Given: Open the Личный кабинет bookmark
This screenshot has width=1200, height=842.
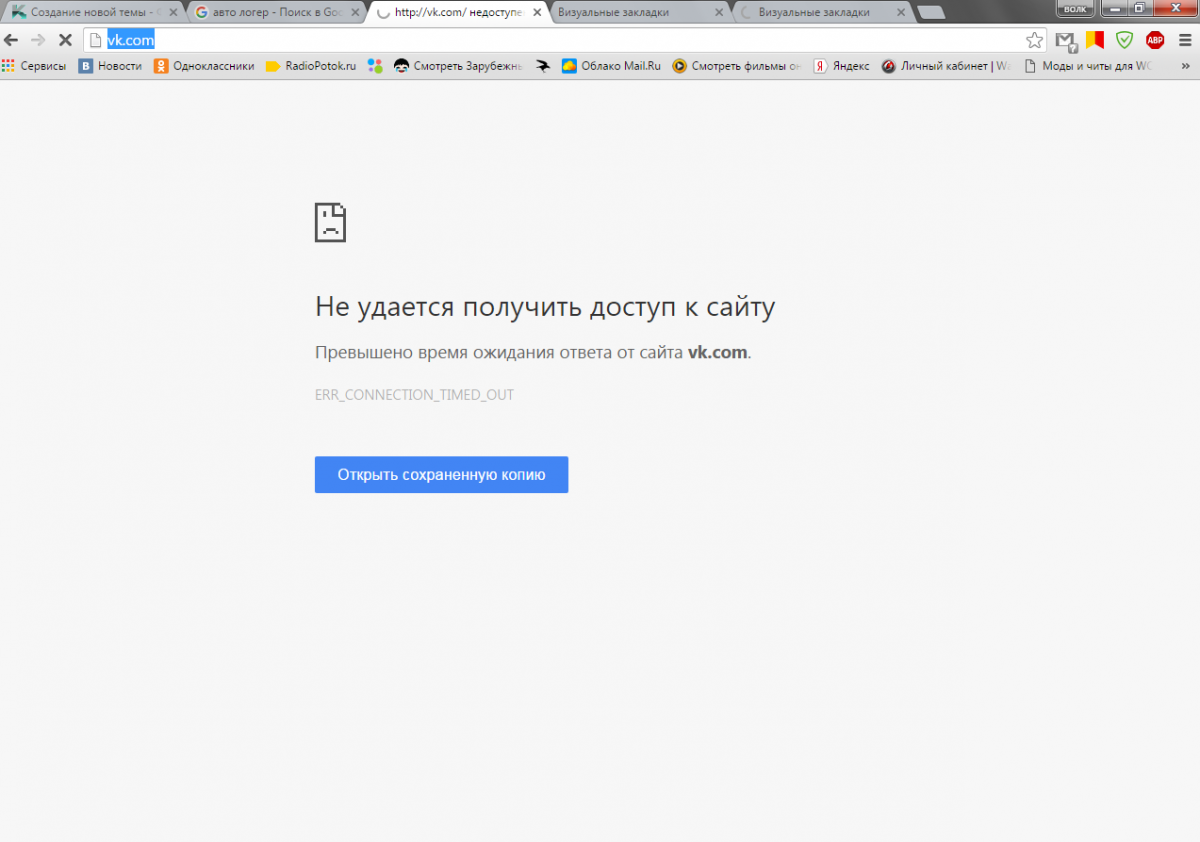Looking at the screenshot, I should click(x=946, y=66).
